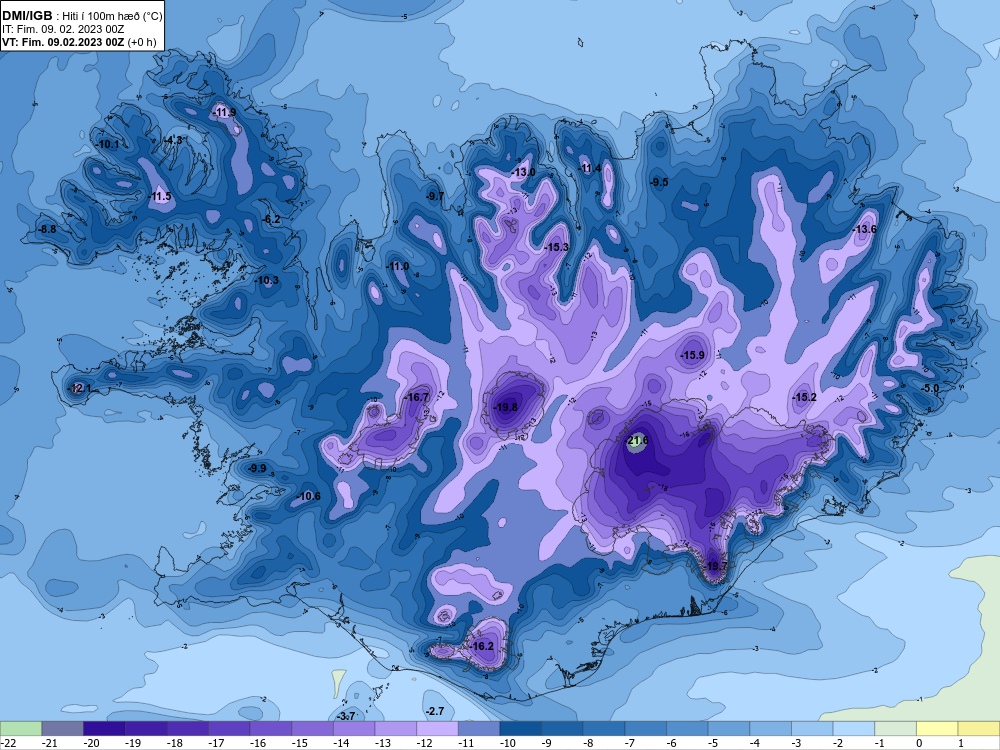1000x750 pixels.
Task: Click the legend color swatch above the -20 label
Action: pos(105,728)
